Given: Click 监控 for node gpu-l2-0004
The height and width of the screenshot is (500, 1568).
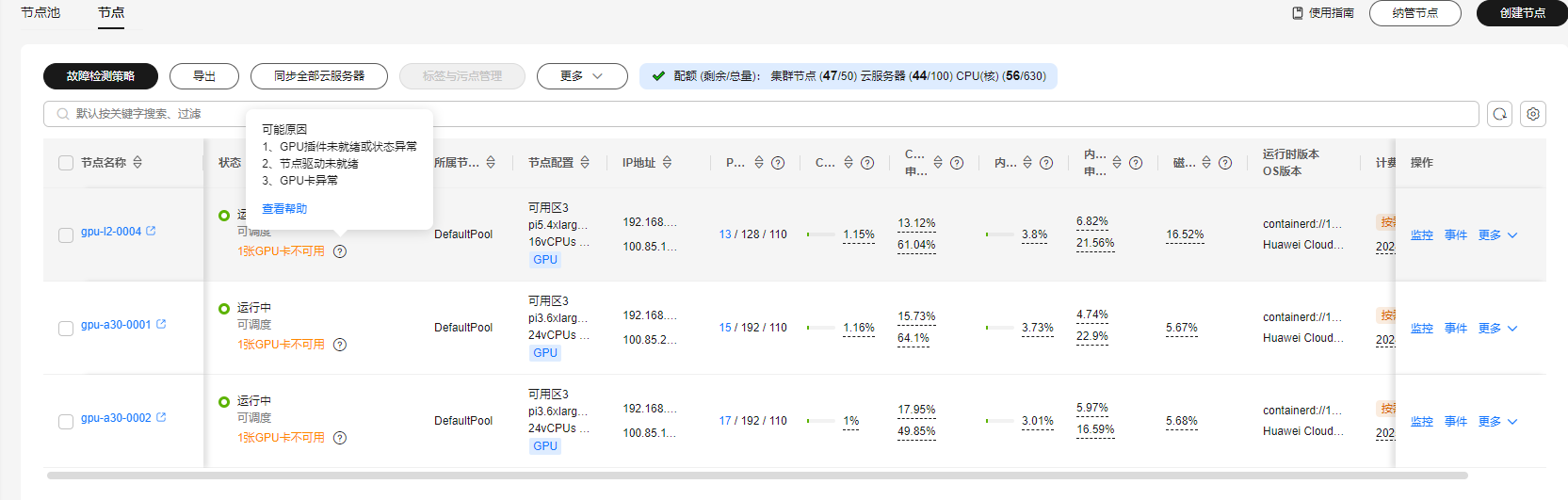Looking at the screenshot, I should click(1422, 235).
